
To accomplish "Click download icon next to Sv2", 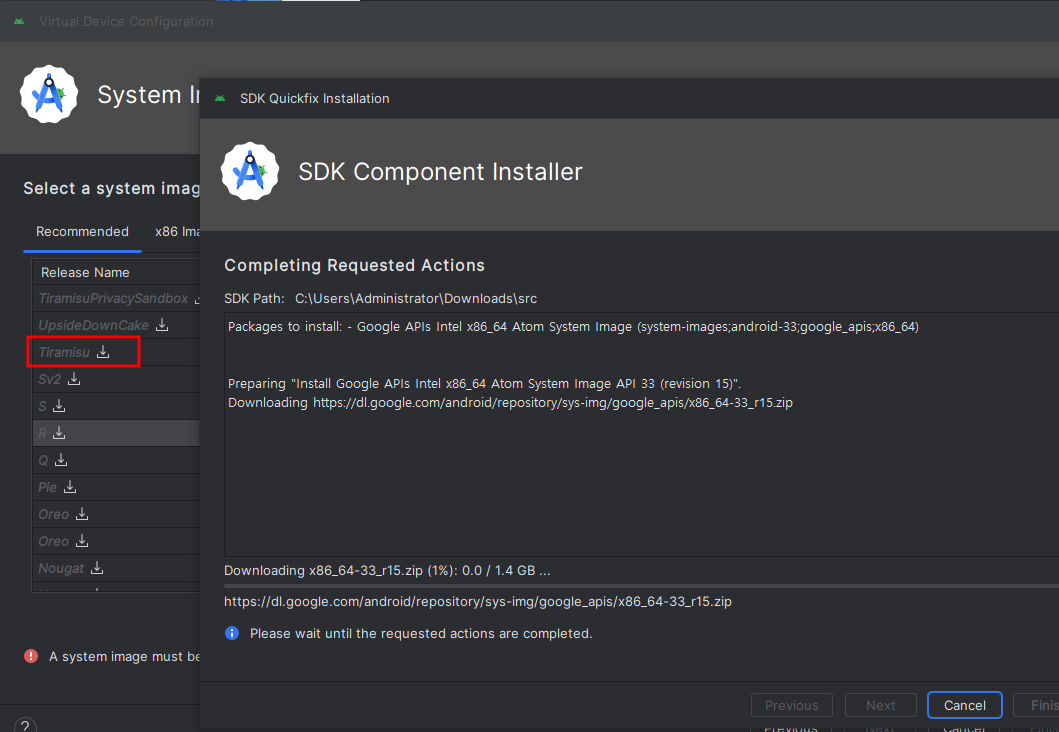I will tap(74, 379).
